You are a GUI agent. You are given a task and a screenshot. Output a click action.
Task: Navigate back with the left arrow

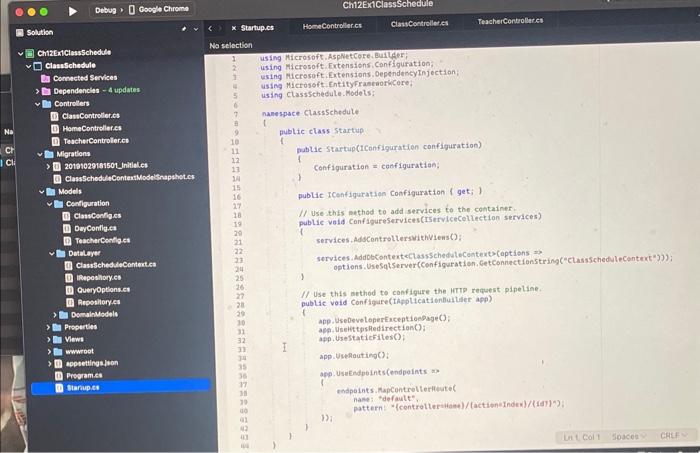coord(210,28)
